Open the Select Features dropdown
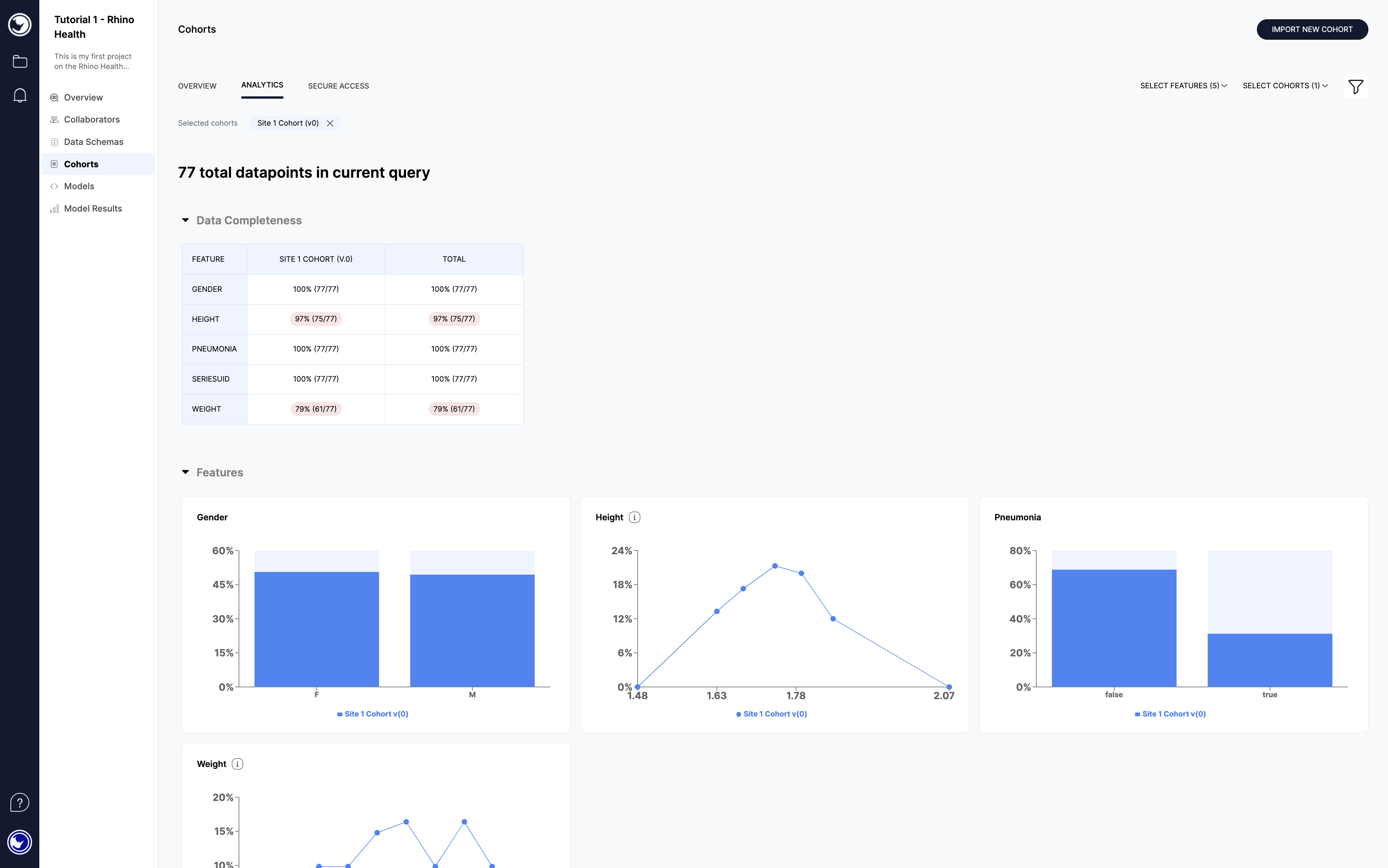This screenshot has width=1388, height=868. point(1184,86)
